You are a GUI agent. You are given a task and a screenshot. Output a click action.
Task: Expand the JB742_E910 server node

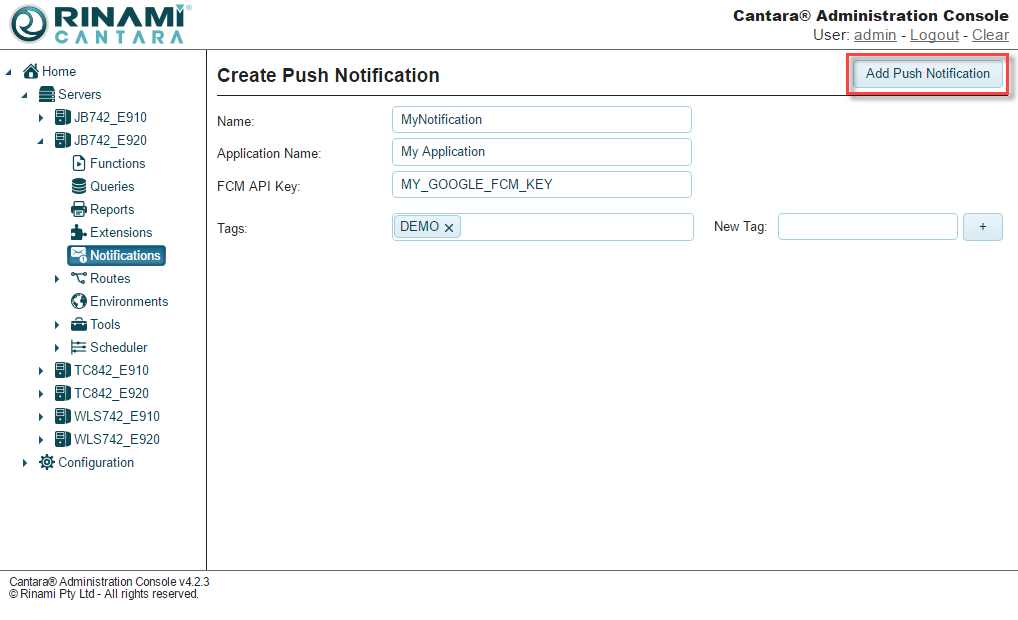[41, 118]
